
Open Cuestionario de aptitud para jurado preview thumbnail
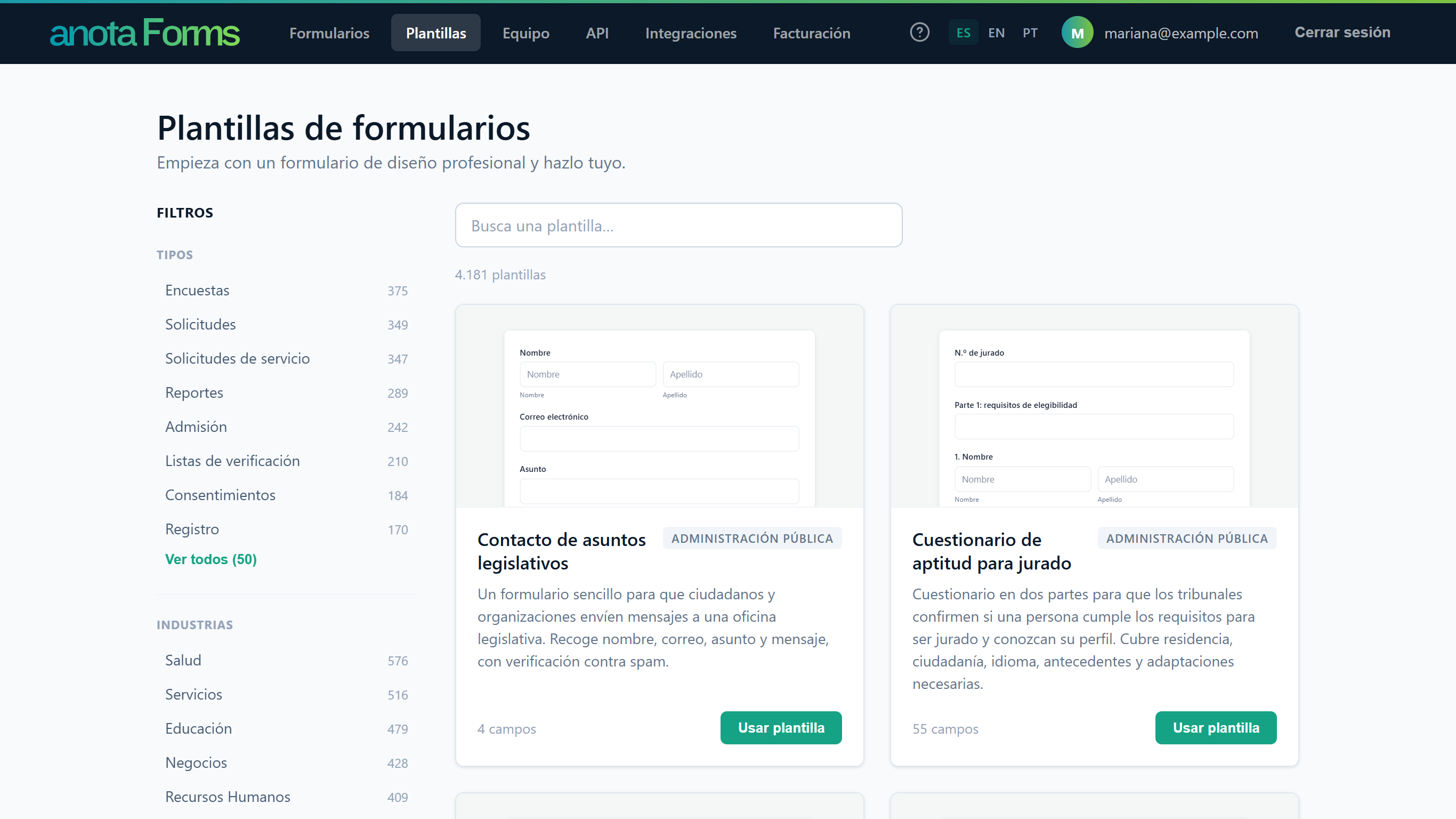(1094, 406)
